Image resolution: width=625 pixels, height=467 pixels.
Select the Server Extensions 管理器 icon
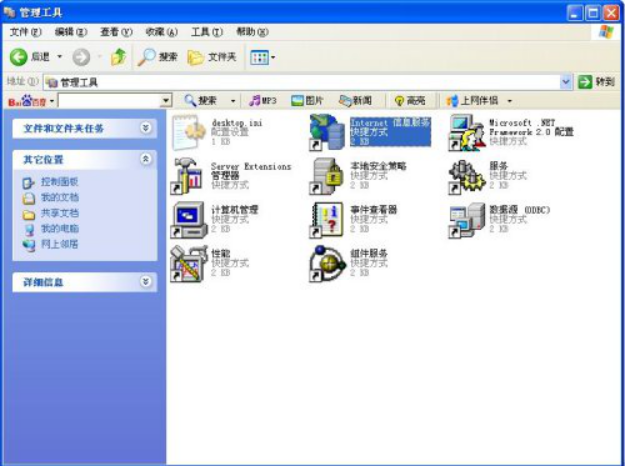(188, 175)
